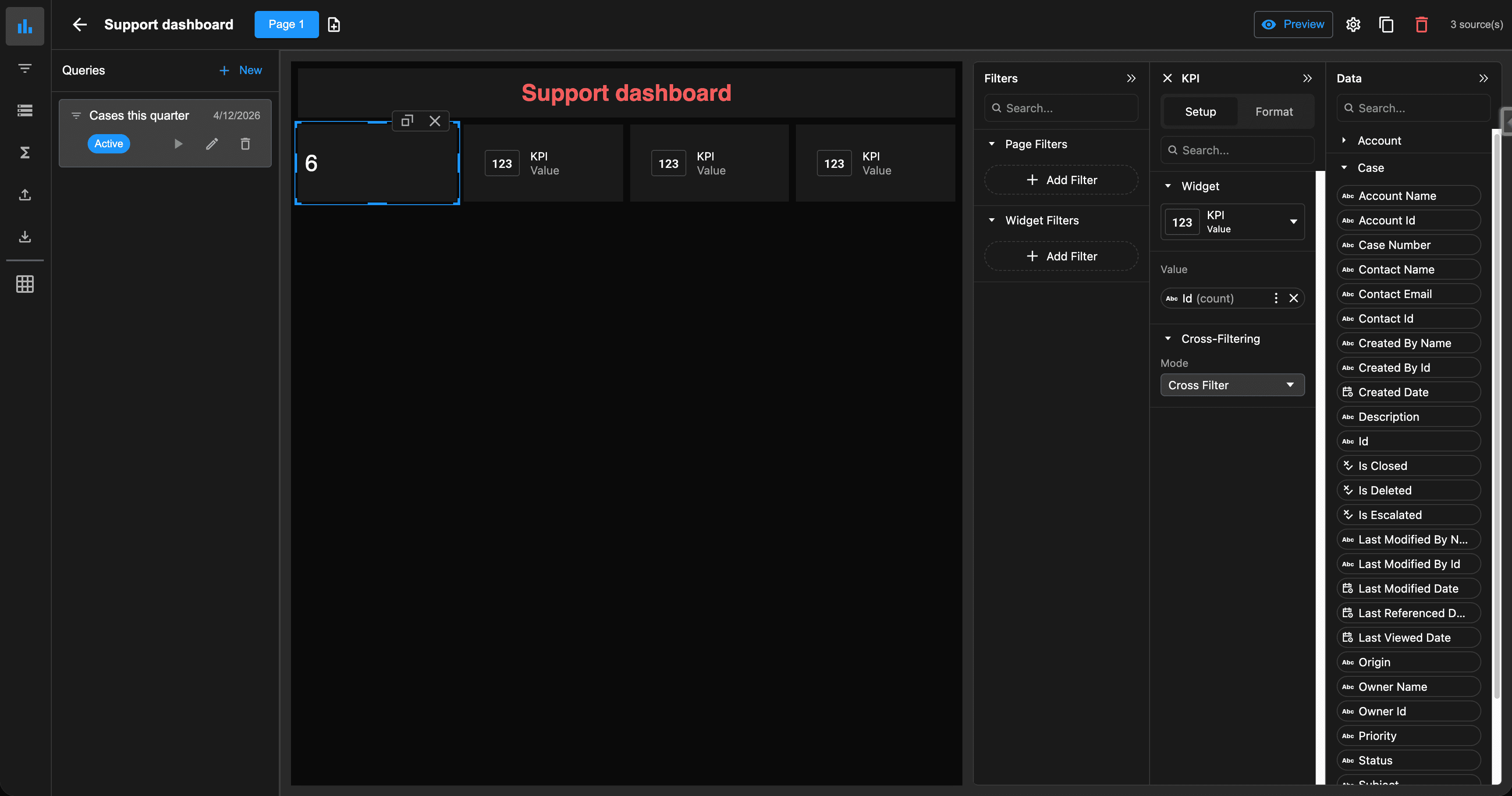
Task: Run the Cases this quarter query
Action: [x=178, y=144]
